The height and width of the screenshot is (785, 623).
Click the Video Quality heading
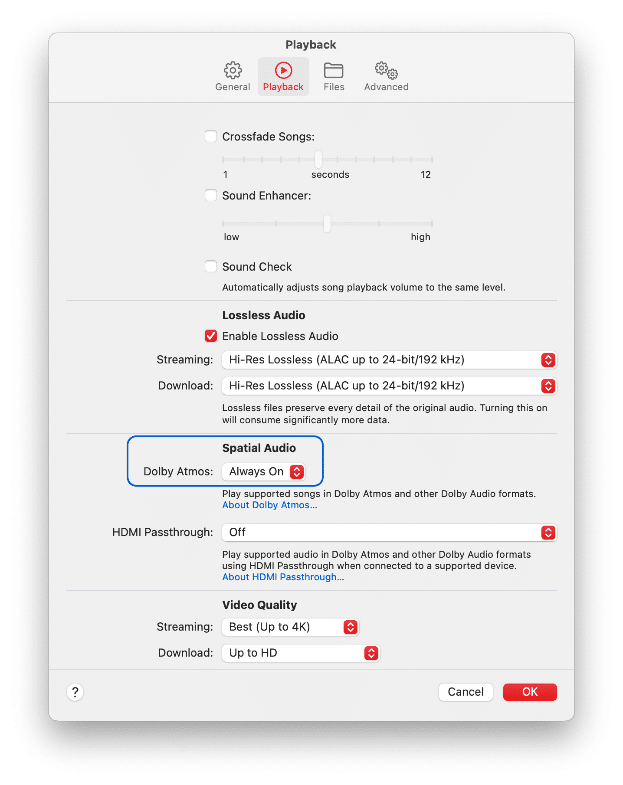[x=259, y=605]
